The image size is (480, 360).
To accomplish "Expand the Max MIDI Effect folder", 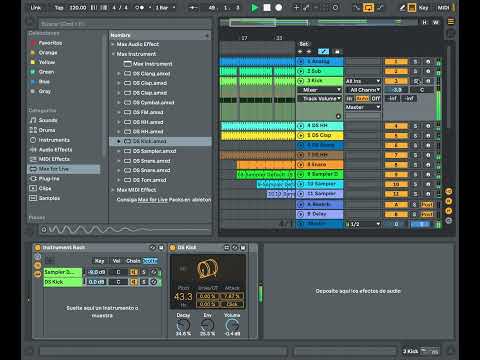I will click(113, 190).
